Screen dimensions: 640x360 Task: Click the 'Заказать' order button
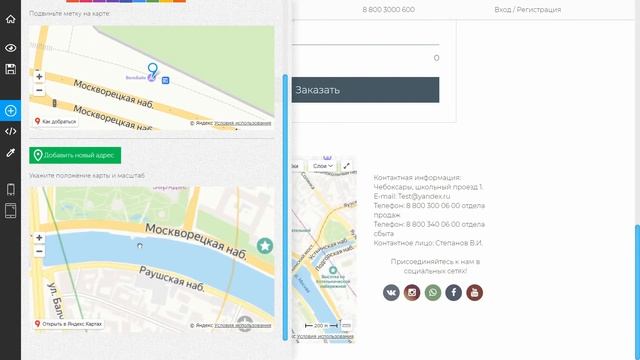click(x=365, y=90)
